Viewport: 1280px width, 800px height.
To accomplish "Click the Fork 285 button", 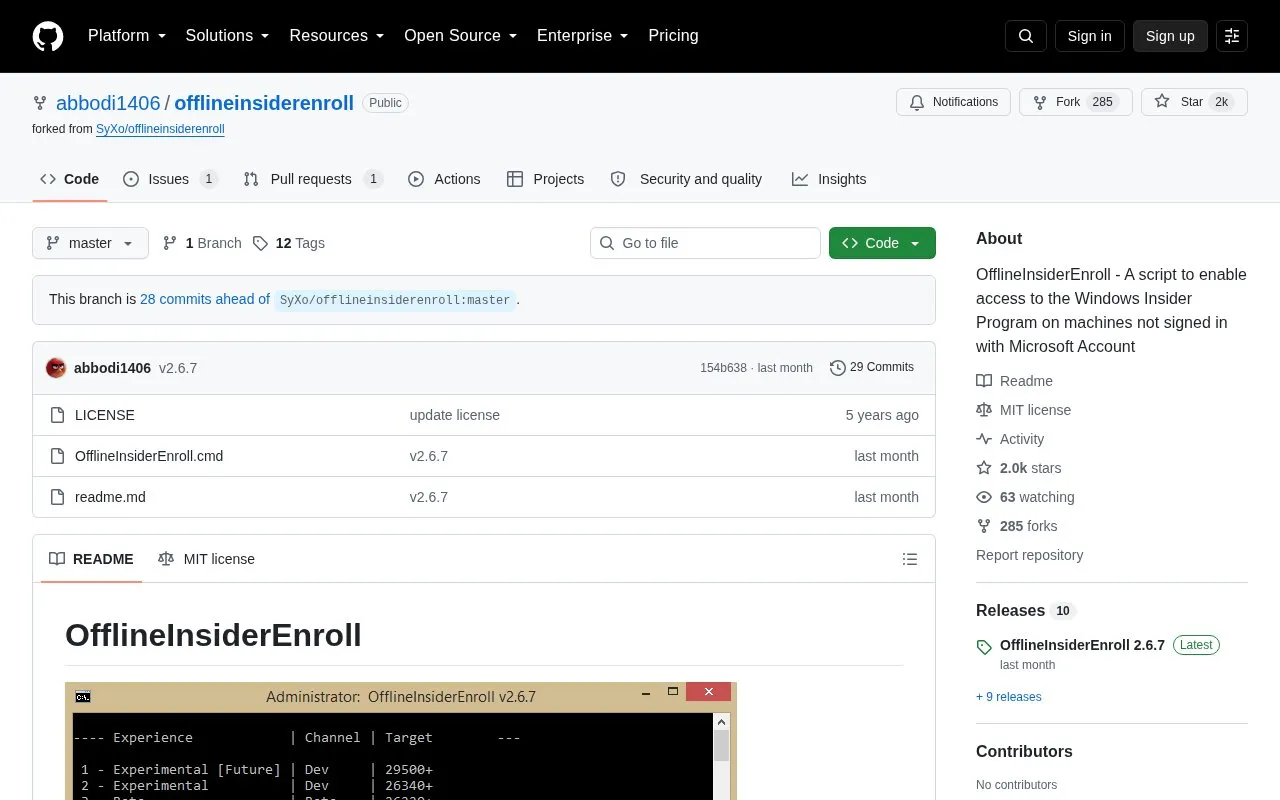I will click(1075, 102).
